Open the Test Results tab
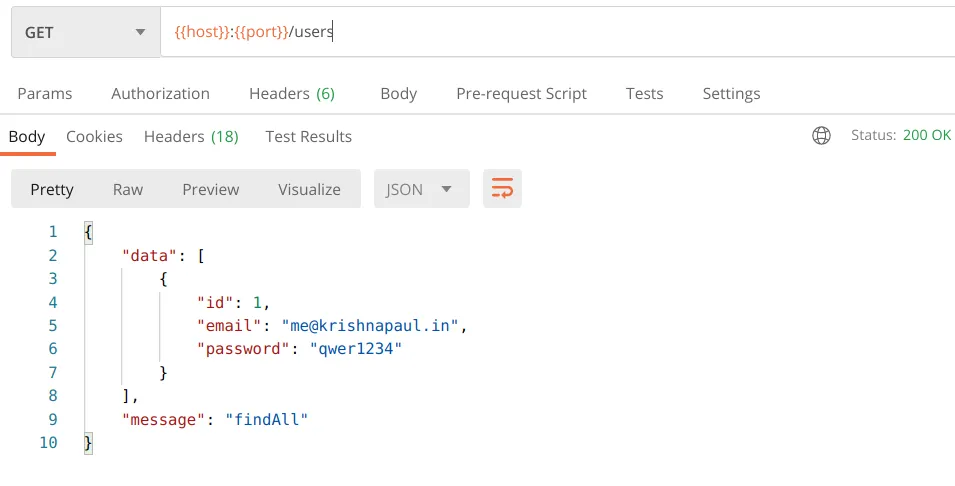This screenshot has width=955, height=486. 308,136
